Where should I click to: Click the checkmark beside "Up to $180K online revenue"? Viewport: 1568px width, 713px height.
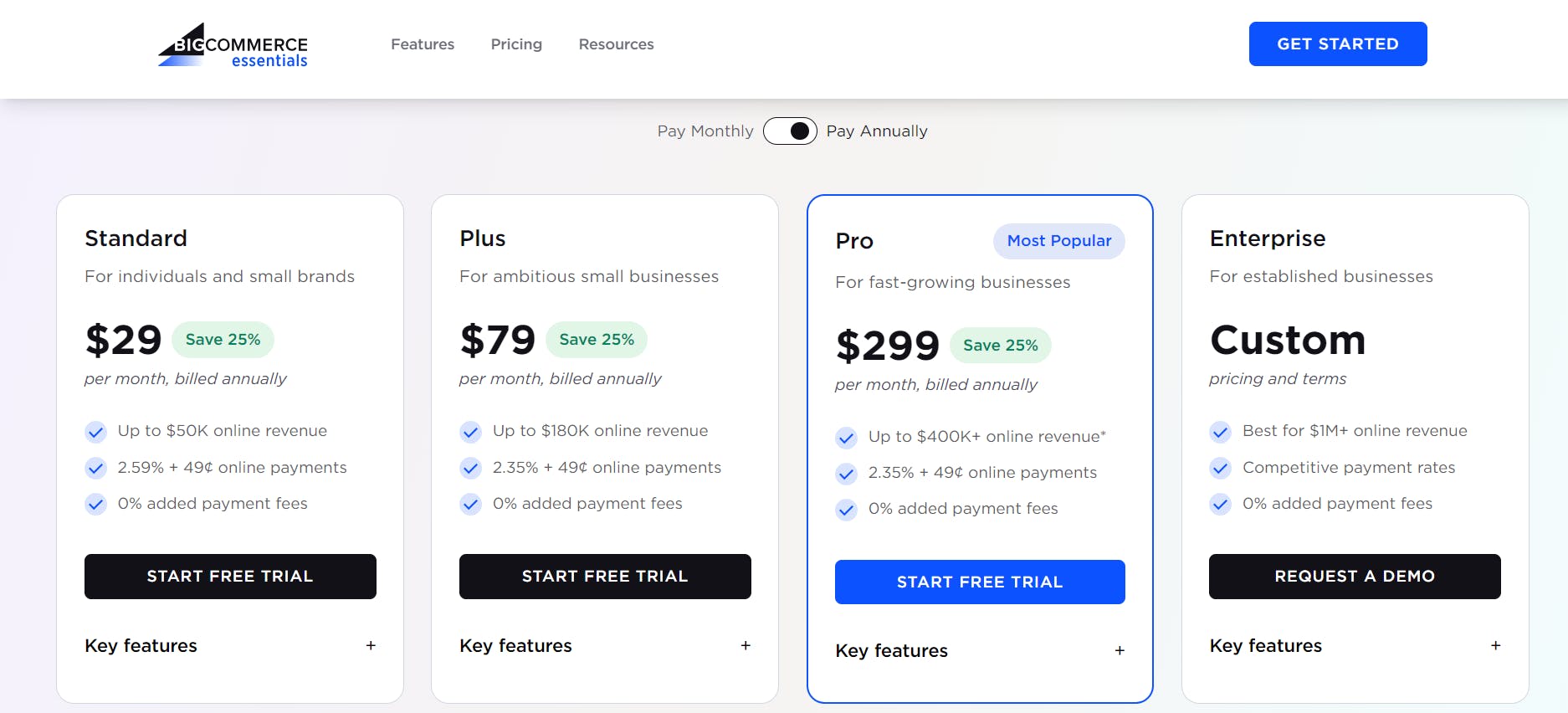469,432
